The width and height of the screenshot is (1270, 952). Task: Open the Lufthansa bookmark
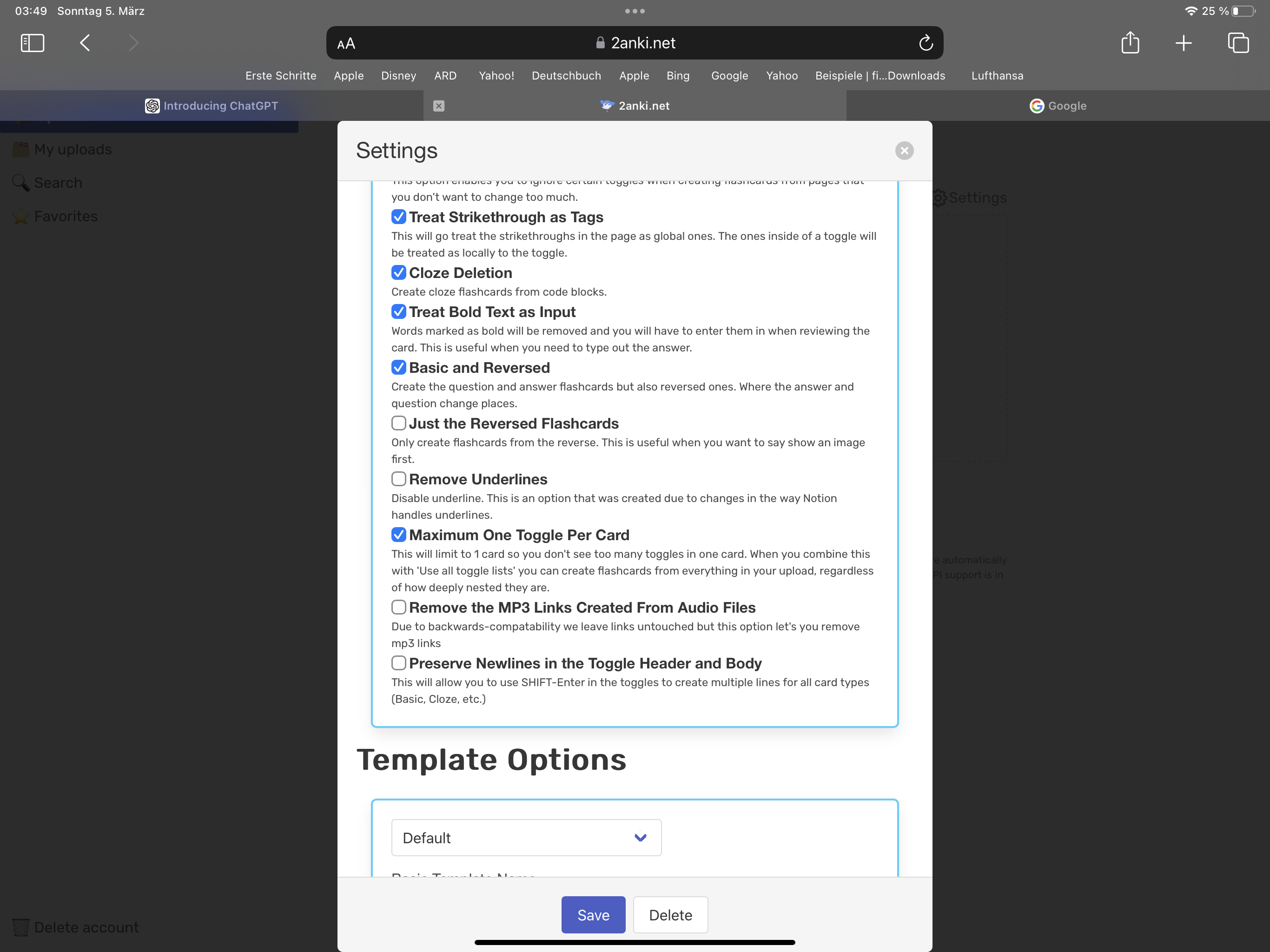997,75
